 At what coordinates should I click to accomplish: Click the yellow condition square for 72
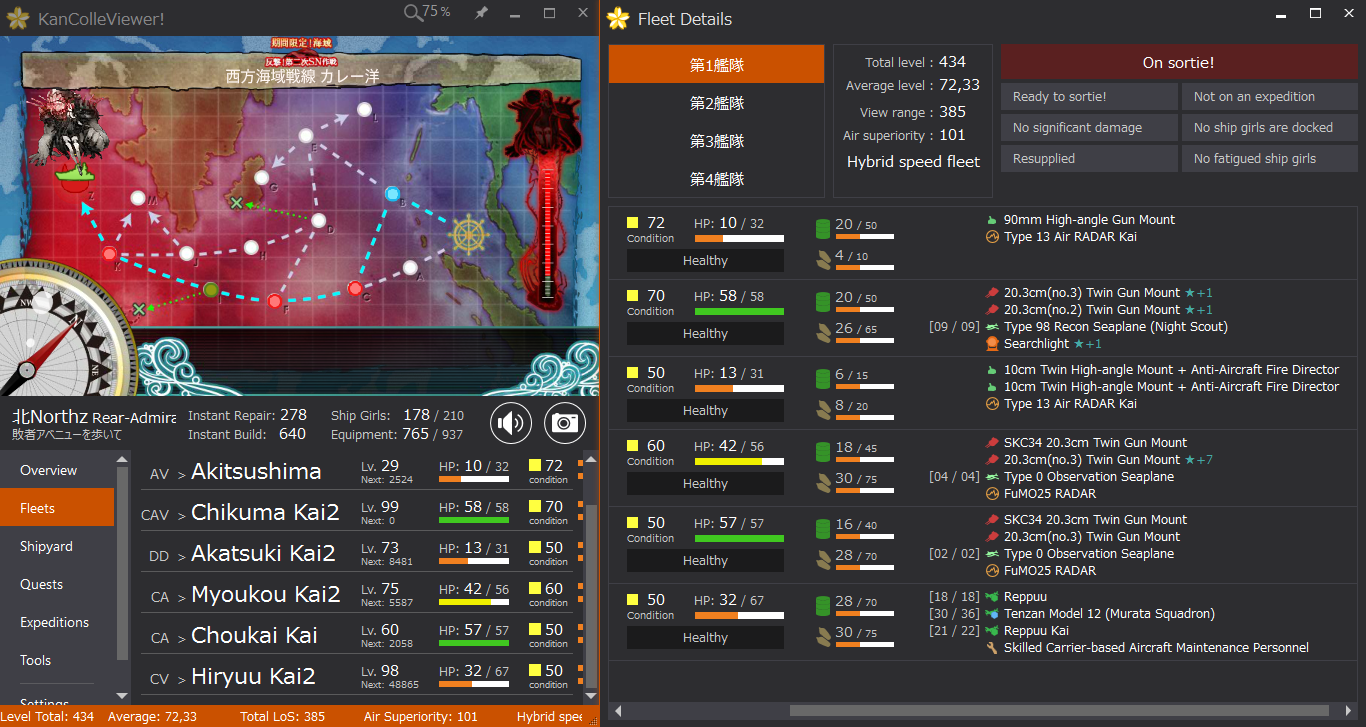(x=633, y=223)
